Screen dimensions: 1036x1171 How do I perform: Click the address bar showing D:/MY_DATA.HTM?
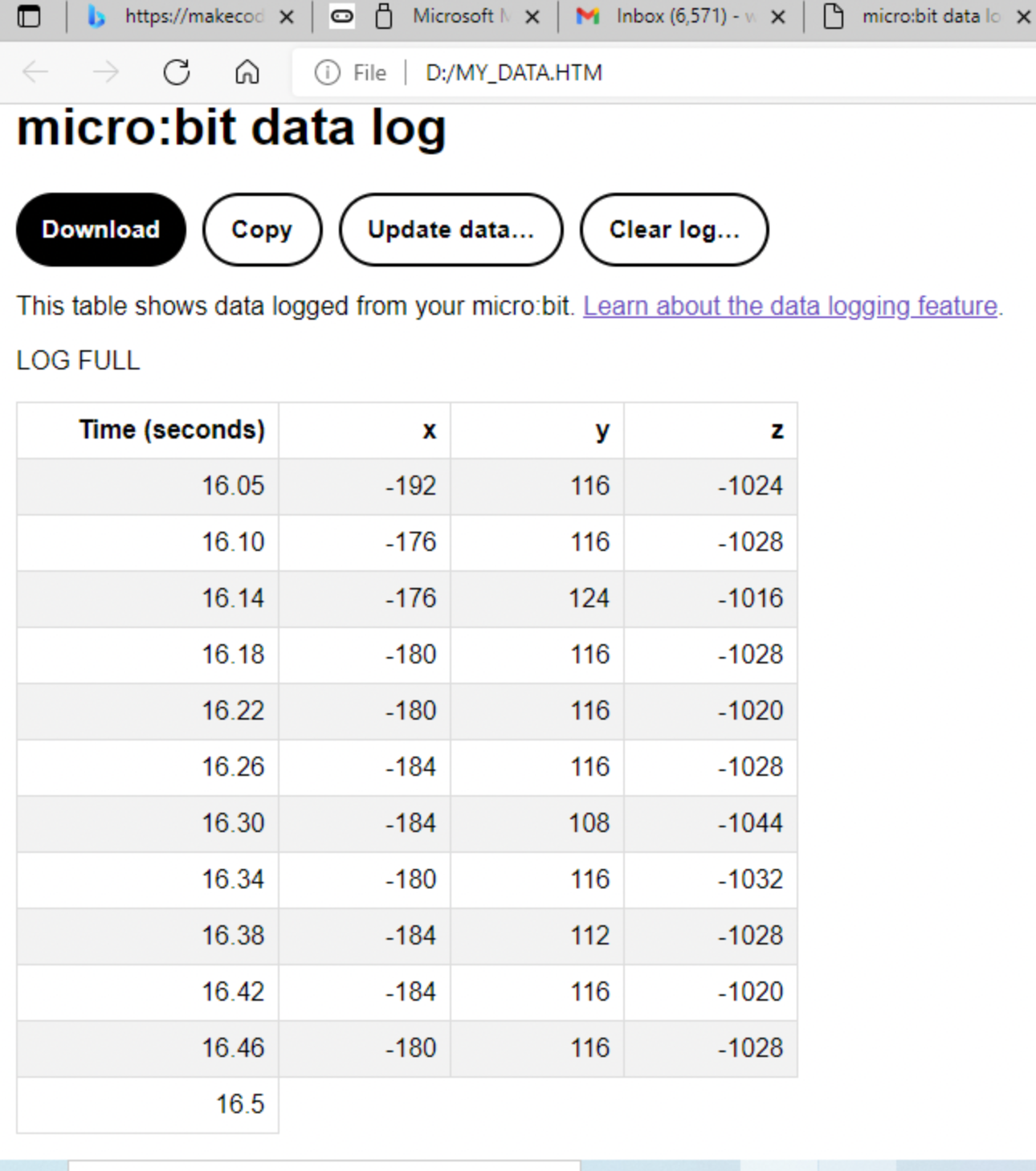[514, 73]
